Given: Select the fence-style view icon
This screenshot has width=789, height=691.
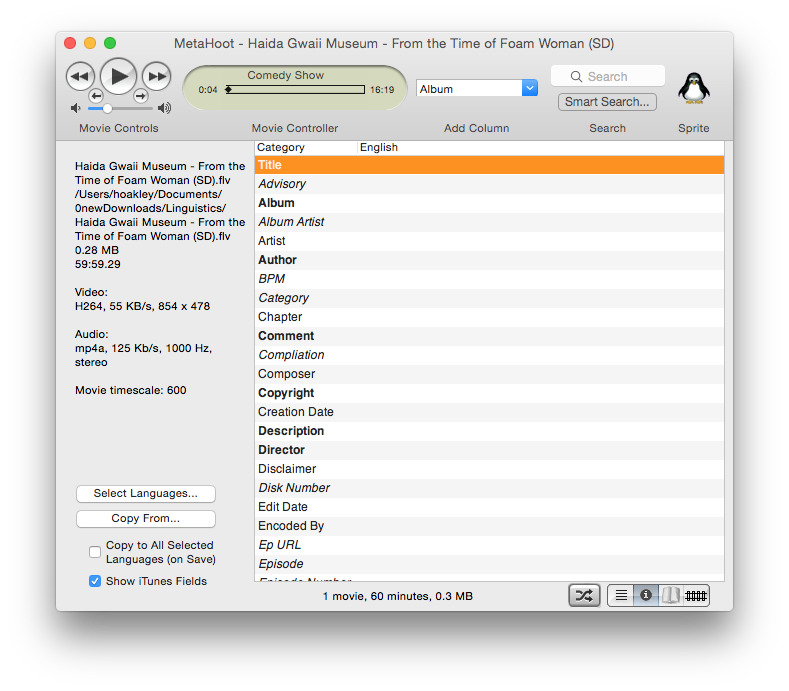Looking at the screenshot, I should [x=697, y=596].
